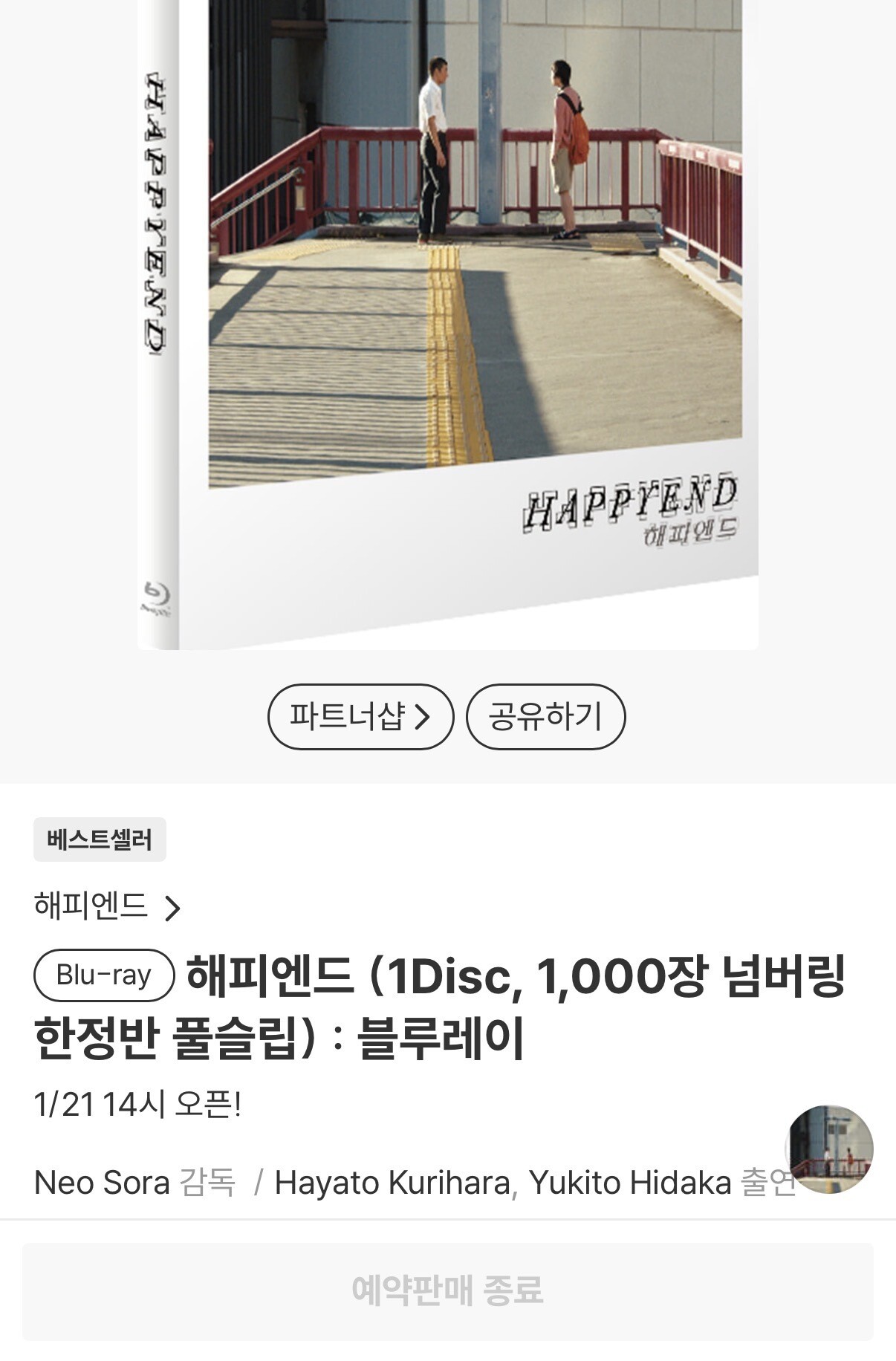Select the 베스트셀러 bestseller badge

pyautogui.click(x=100, y=839)
